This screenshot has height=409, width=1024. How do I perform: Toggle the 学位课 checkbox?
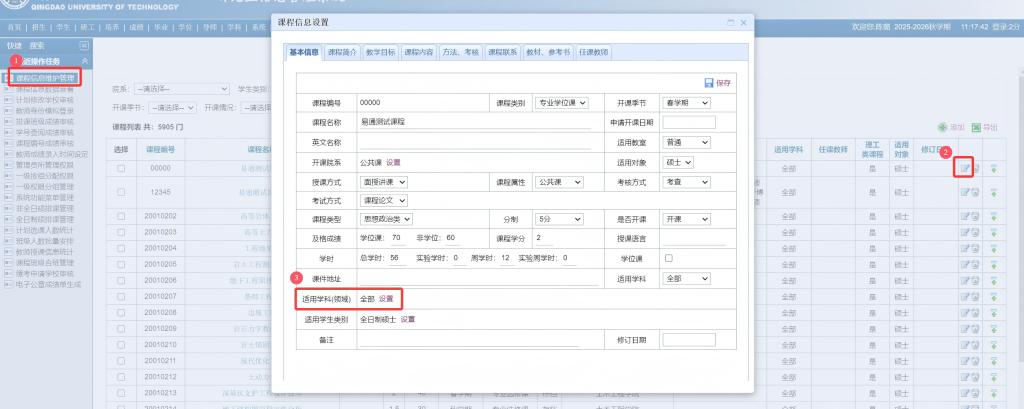tap(668, 258)
